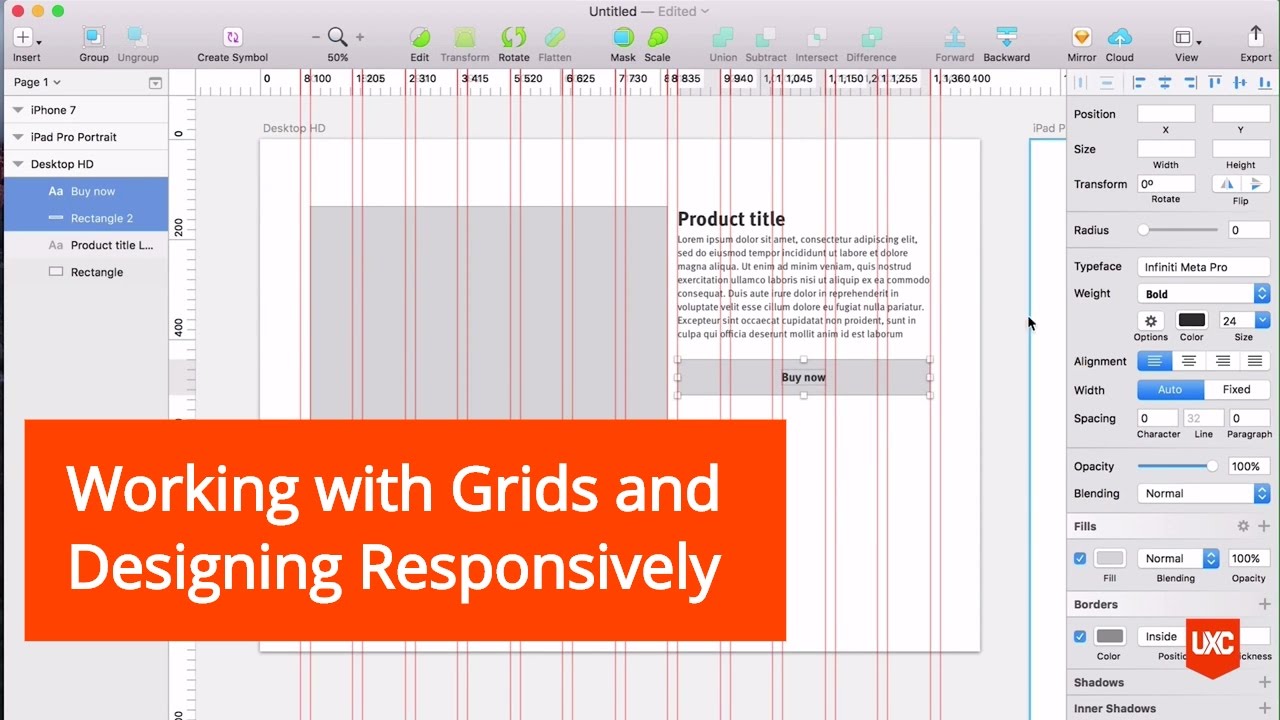Image resolution: width=1280 pixels, height=720 pixels.
Task: Open the text Color swatch
Action: (1192, 320)
